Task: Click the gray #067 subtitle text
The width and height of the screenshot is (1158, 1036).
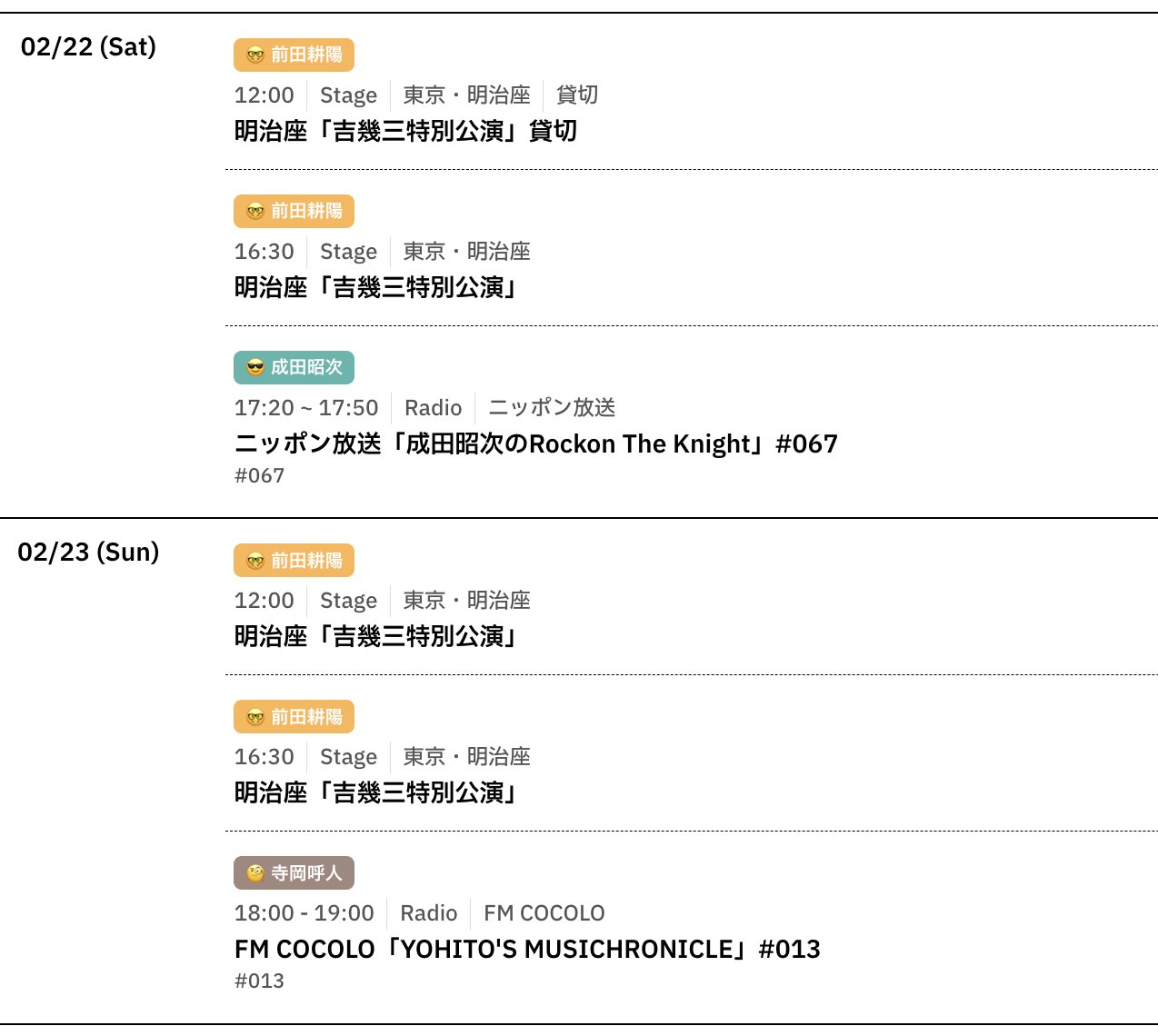Action: click(259, 475)
